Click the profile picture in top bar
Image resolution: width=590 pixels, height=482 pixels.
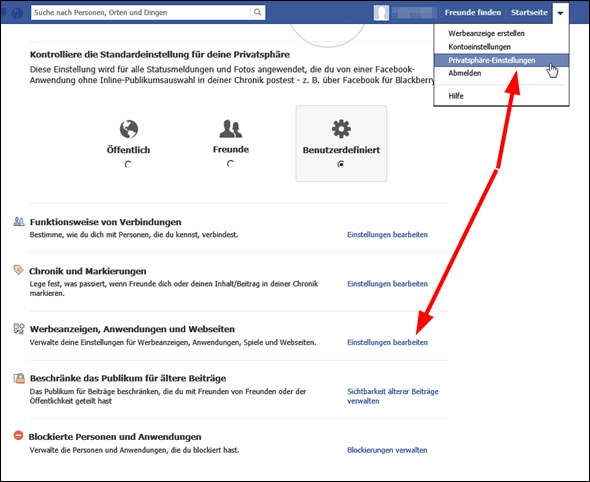pos(381,12)
